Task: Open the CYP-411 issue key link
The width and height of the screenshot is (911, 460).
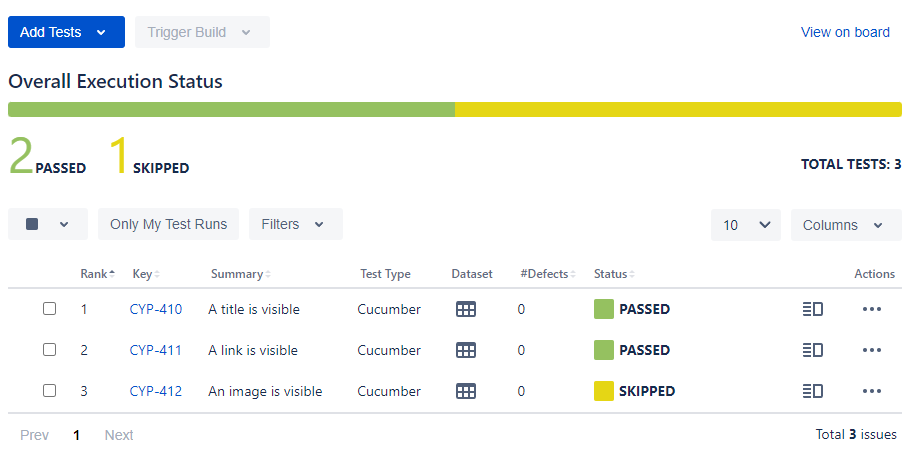Action: tap(156, 350)
